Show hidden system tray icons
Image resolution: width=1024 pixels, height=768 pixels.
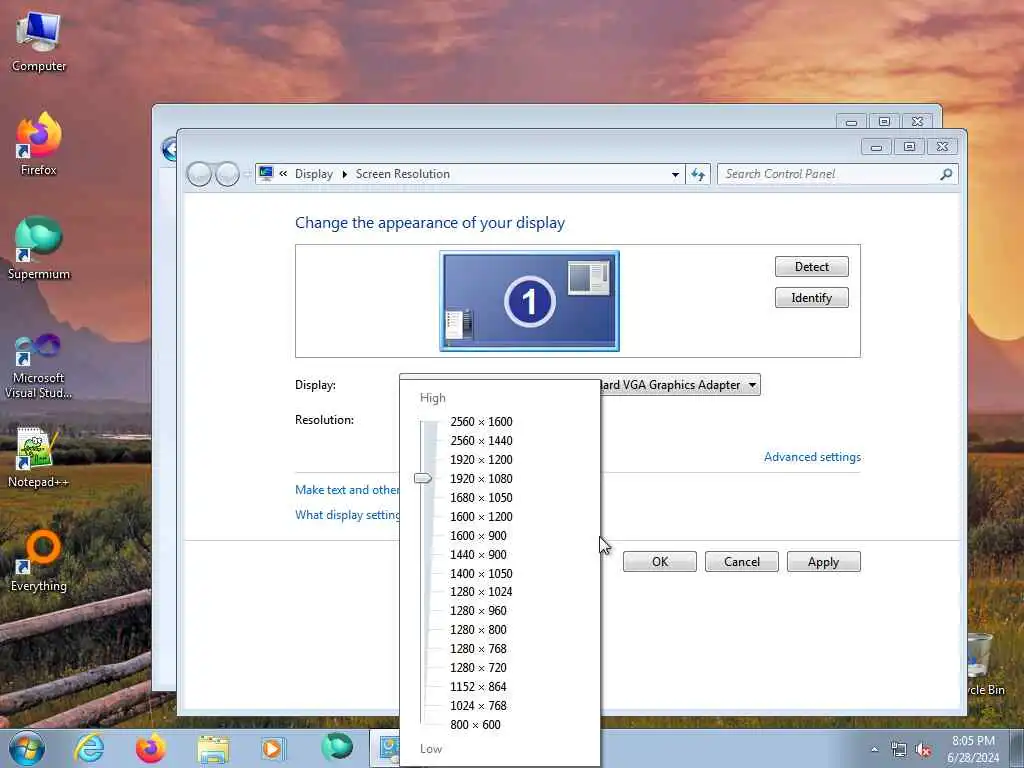click(x=874, y=749)
